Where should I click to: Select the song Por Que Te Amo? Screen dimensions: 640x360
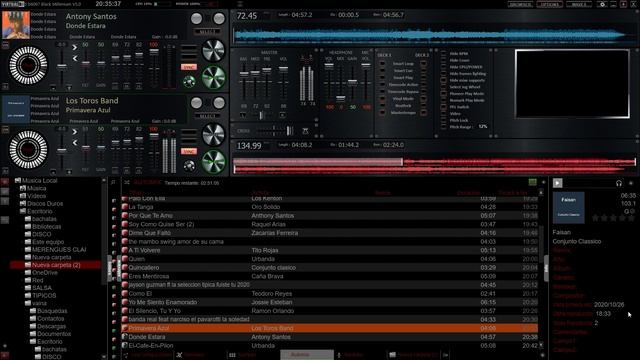330,216
